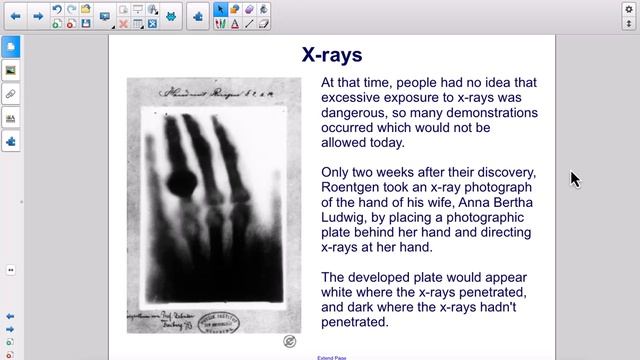Open a file with the folder icon
This screenshot has height=360, width=640.
pos(86,9)
